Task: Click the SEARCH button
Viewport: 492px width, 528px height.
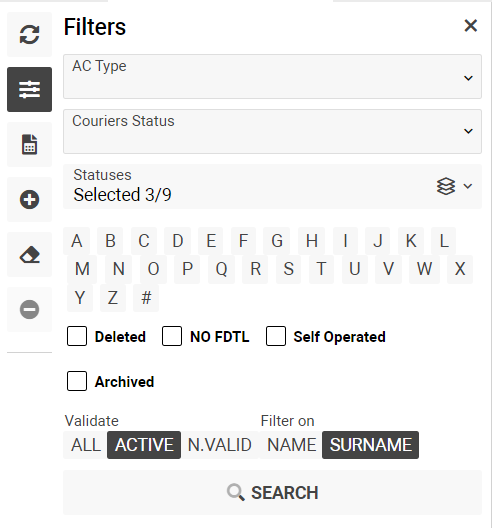Action: pos(272,492)
